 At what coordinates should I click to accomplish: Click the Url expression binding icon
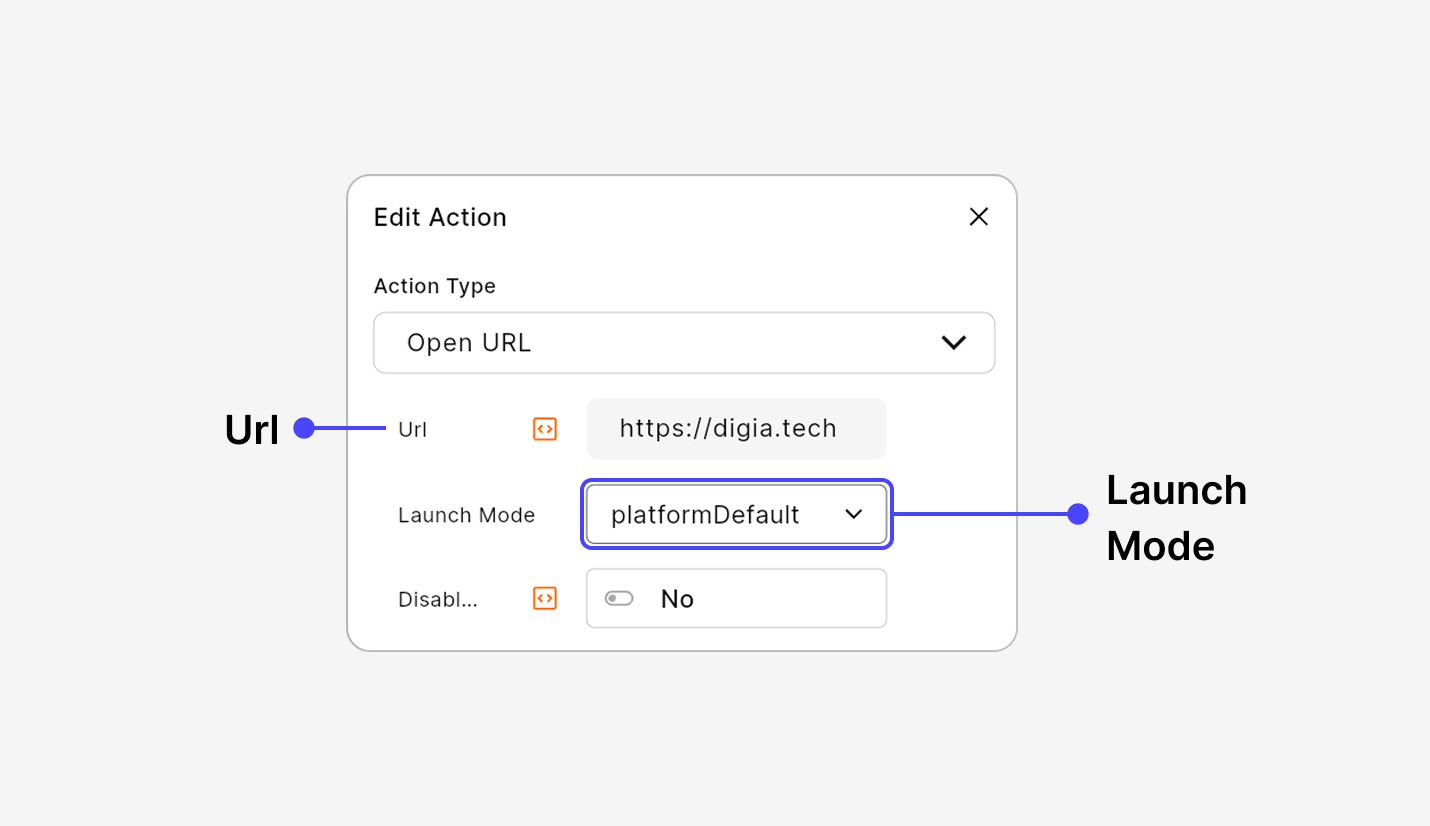point(544,429)
